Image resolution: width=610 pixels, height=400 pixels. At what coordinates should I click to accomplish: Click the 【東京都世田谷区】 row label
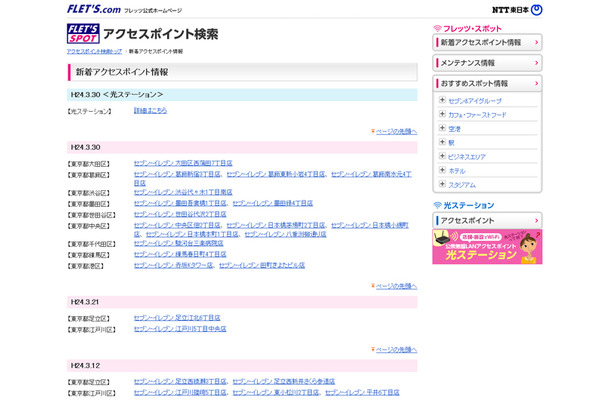[91, 215]
